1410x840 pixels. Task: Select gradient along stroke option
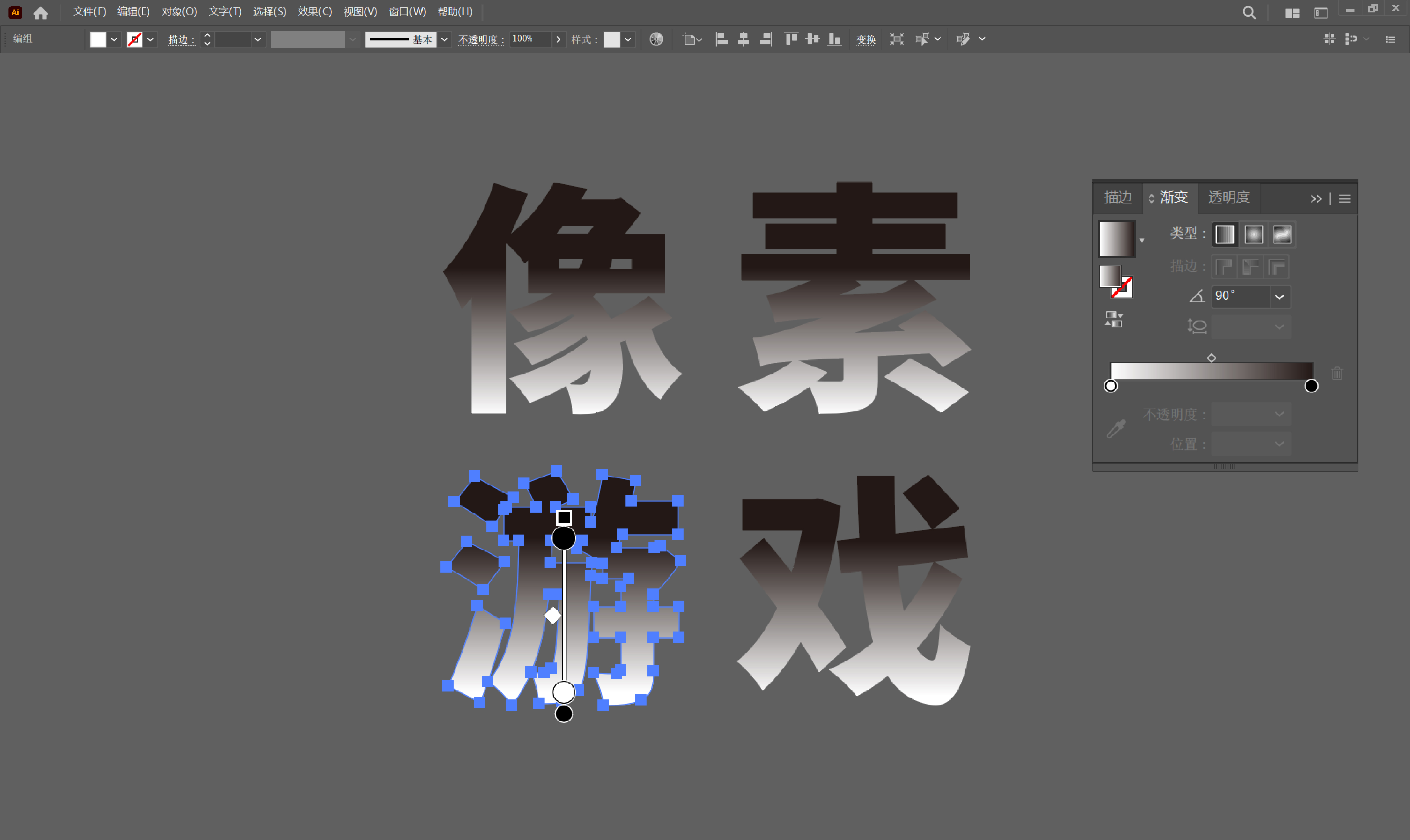1250,267
